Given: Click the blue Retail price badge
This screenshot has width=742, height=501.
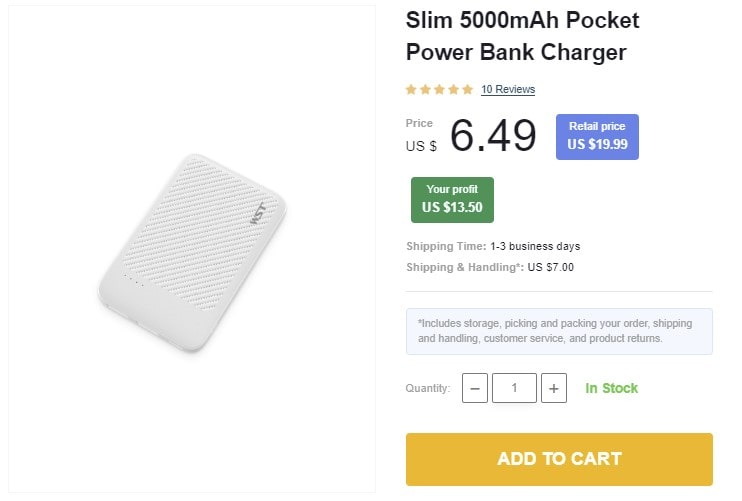Looking at the screenshot, I should (x=597, y=136).
